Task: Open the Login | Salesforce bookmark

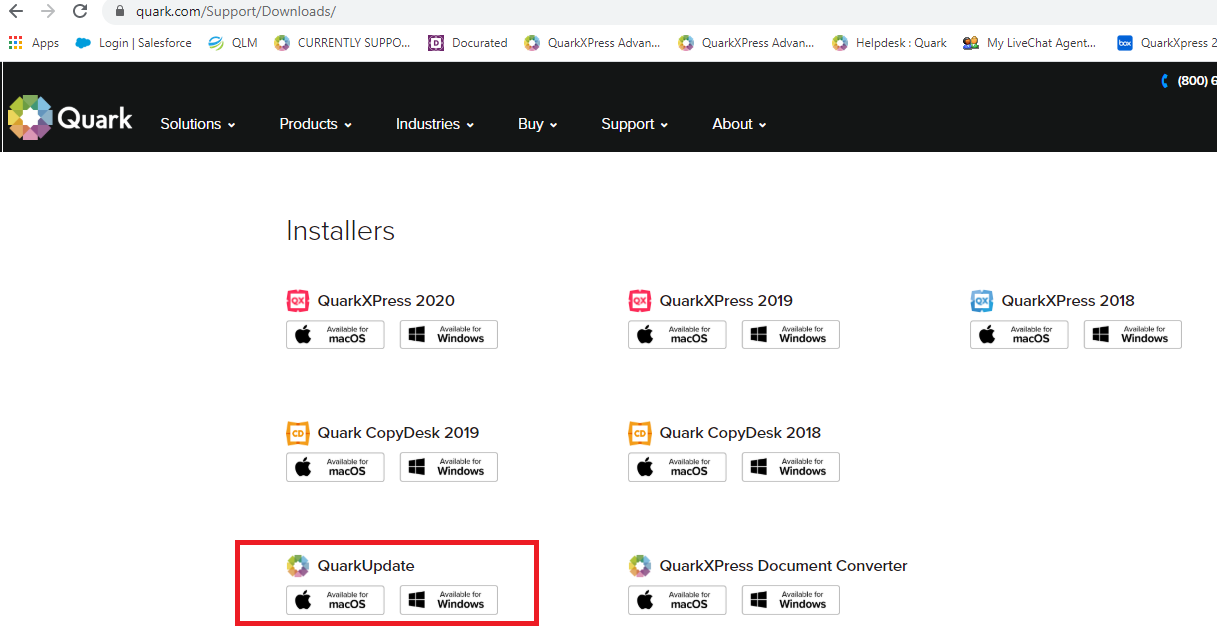Action: 133,43
